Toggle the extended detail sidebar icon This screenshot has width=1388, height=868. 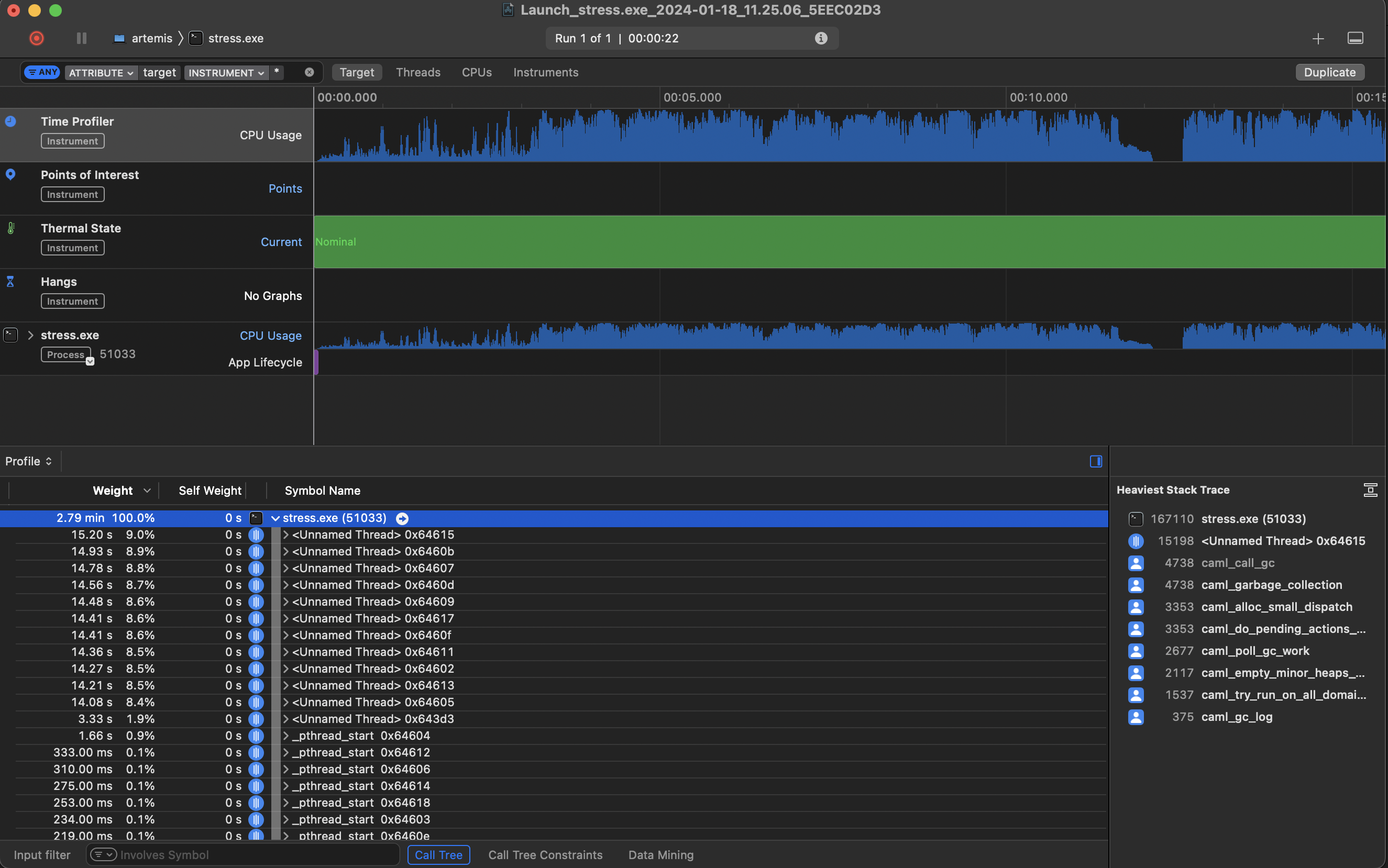(x=1095, y=462)
